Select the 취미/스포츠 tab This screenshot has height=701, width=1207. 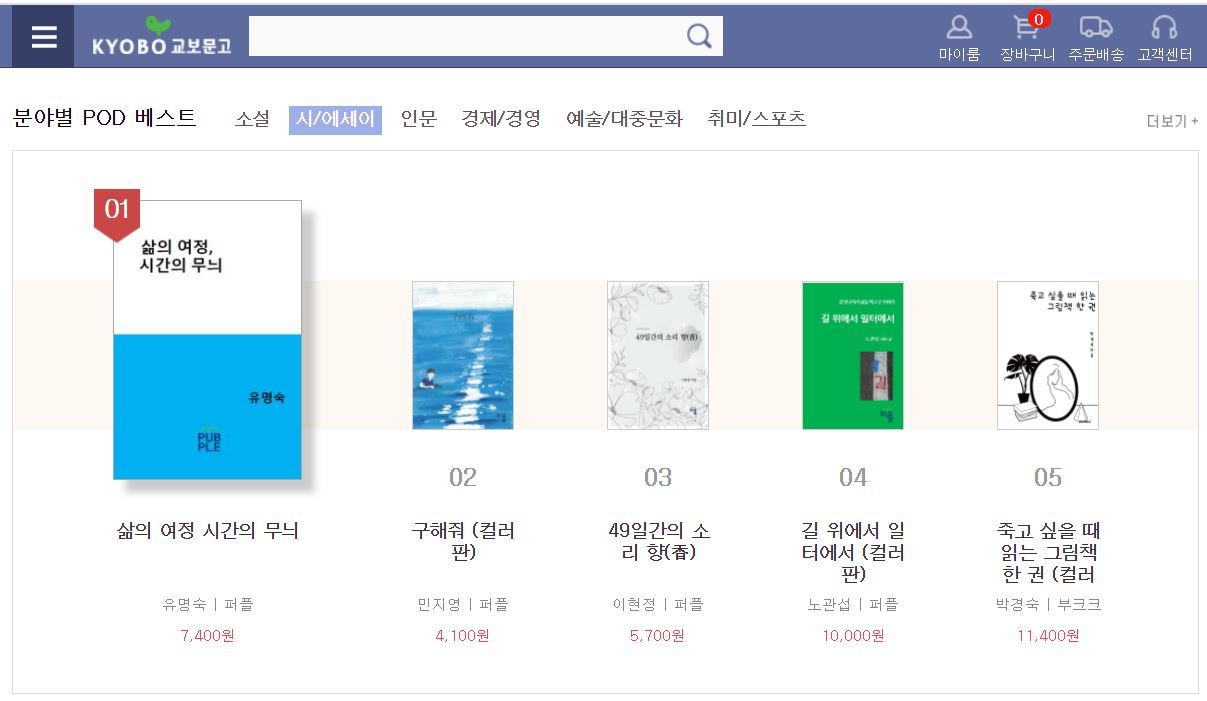coord(756,119)
